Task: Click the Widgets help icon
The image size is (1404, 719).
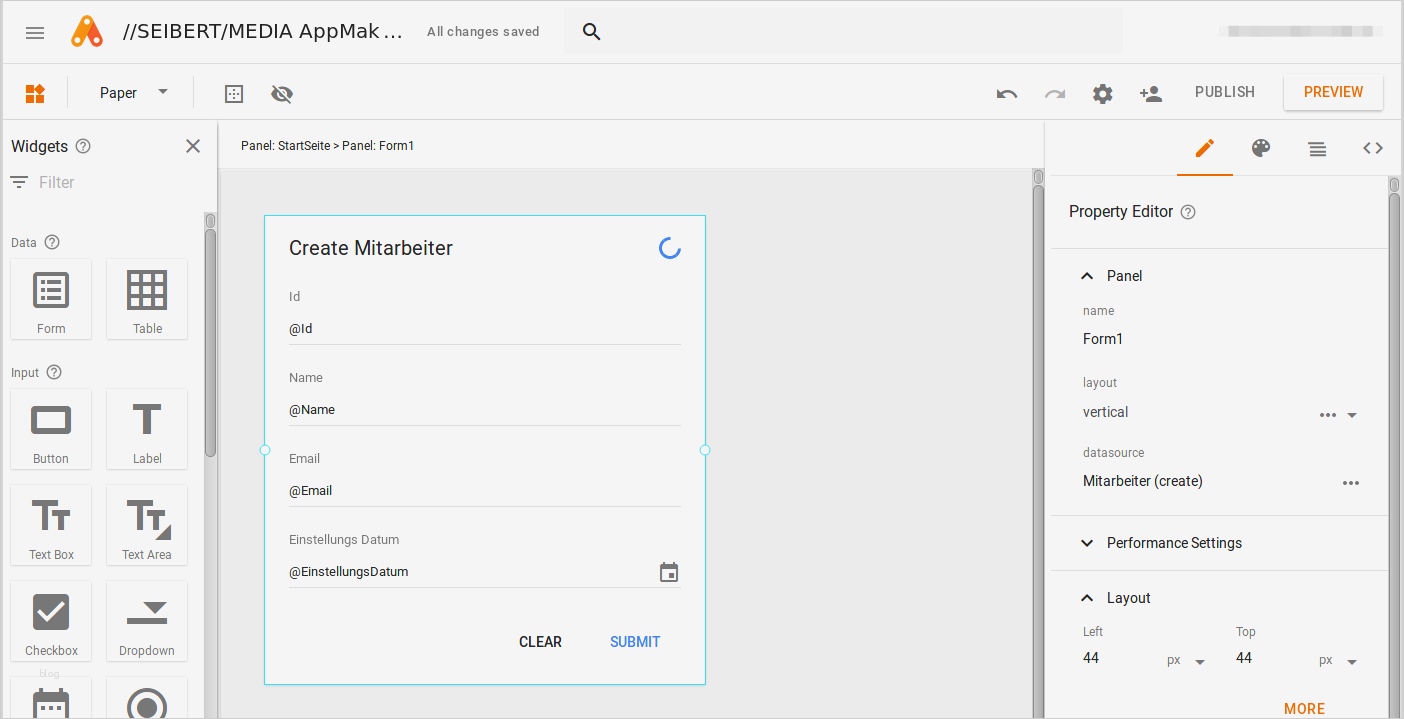Action: [x=83, y=146]
